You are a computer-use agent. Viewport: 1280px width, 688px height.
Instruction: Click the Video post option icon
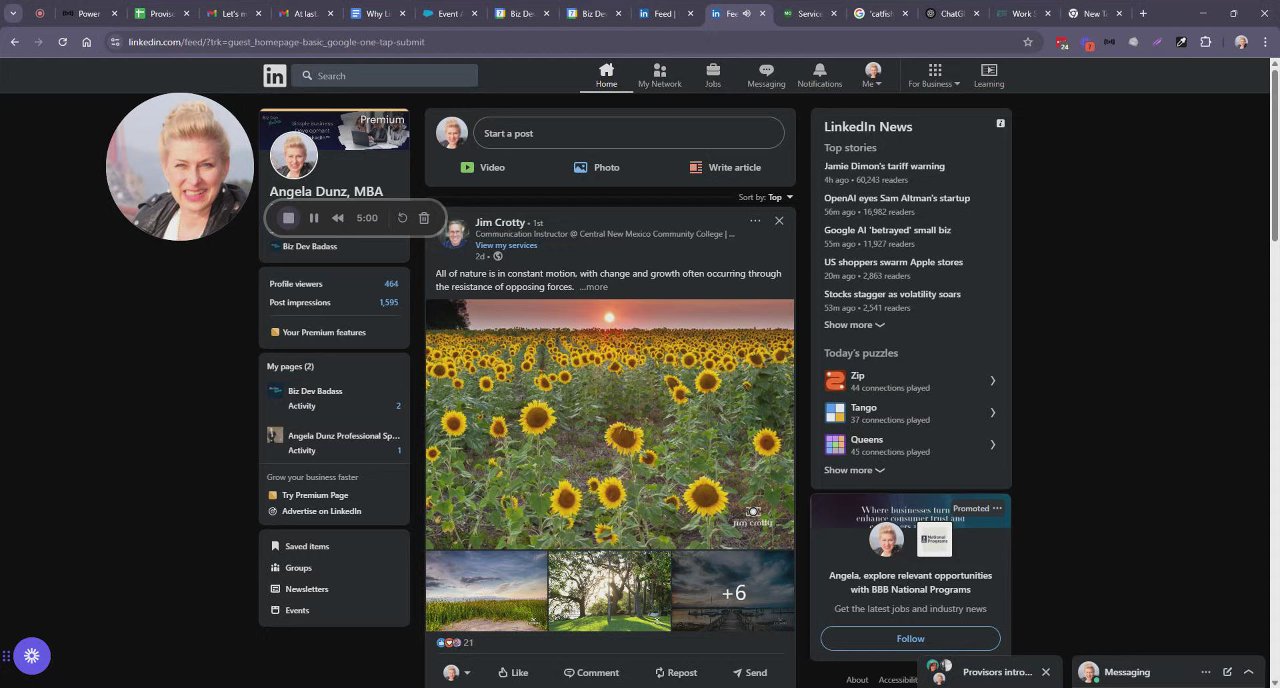pos(467,168)
